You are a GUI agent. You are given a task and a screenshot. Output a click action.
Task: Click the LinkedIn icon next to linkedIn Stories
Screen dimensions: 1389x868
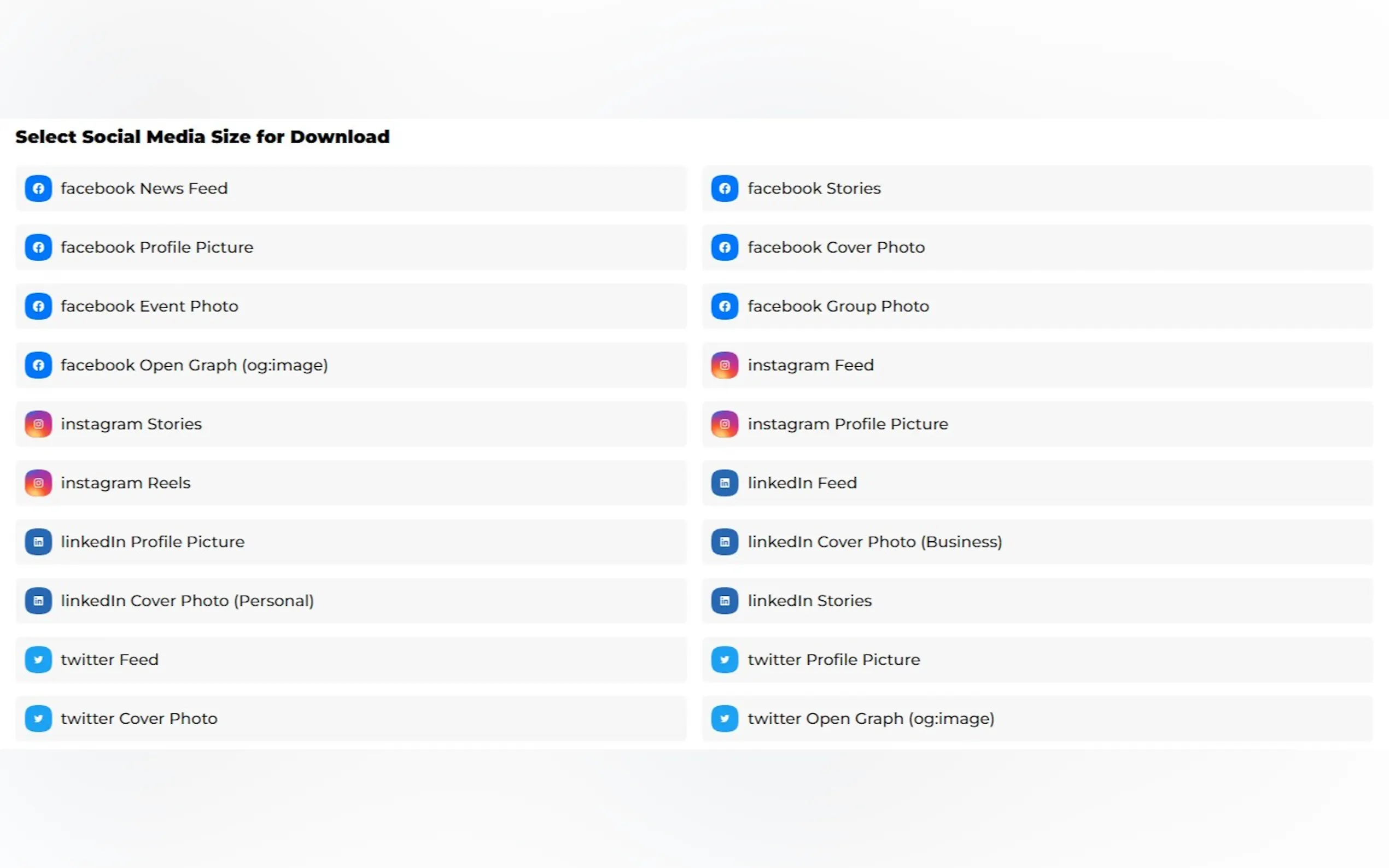pos(724,601)
